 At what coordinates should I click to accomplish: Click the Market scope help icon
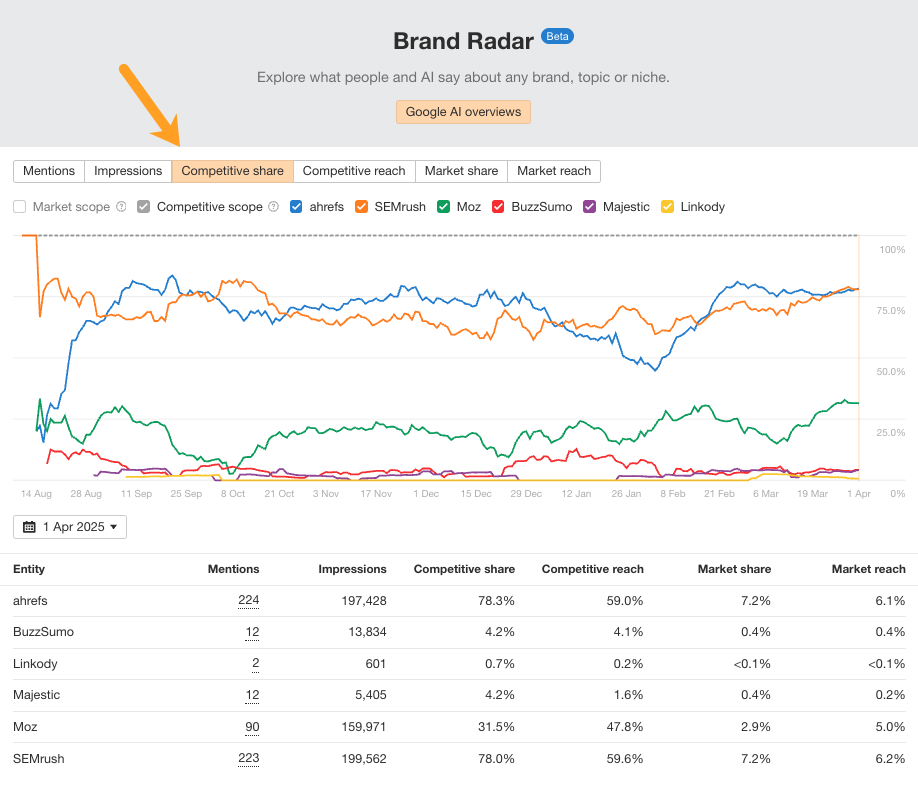tap(120, 207)
